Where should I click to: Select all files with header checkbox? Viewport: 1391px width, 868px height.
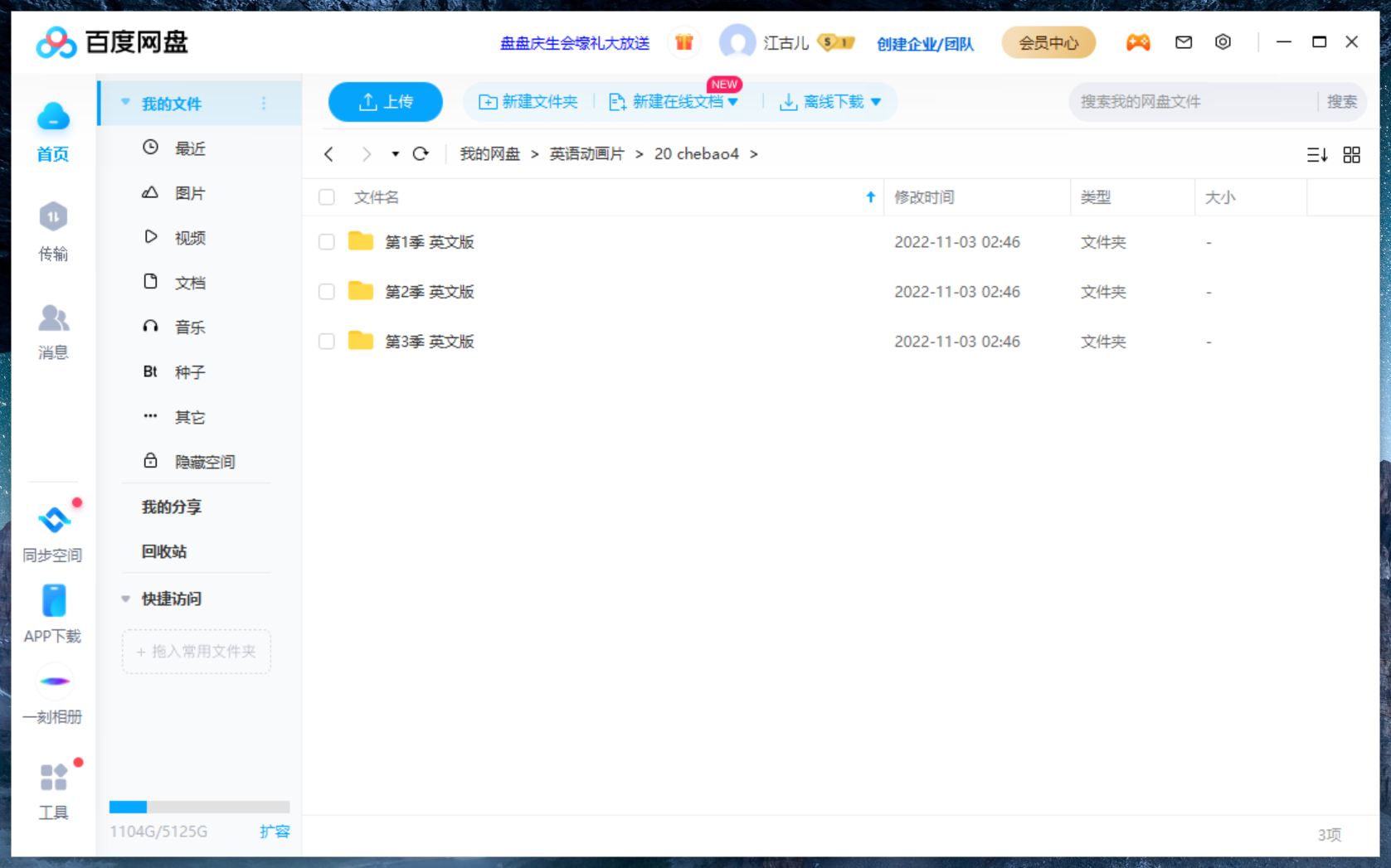[x=326, y=197]
